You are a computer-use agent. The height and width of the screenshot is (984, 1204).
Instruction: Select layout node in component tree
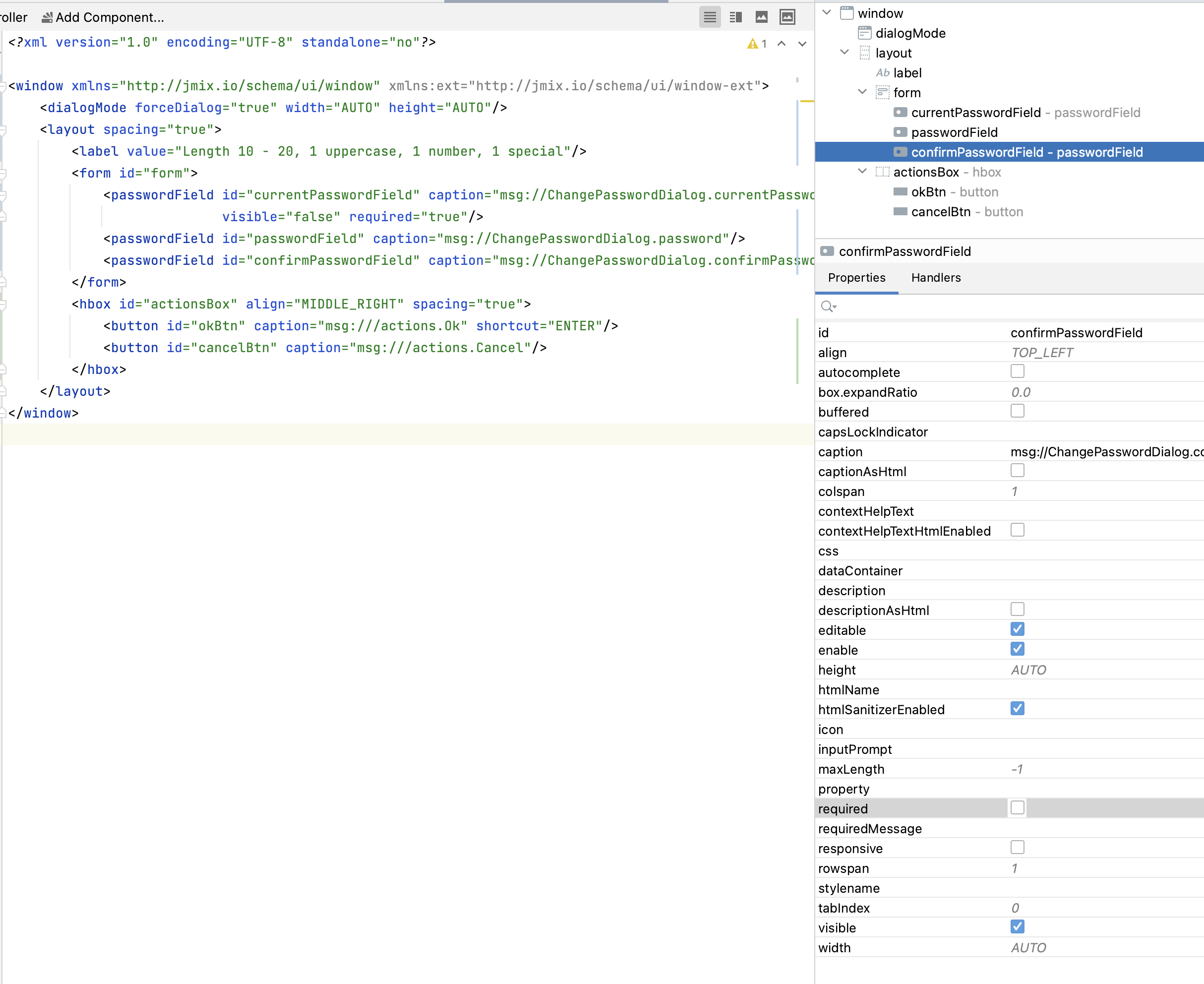893,53
